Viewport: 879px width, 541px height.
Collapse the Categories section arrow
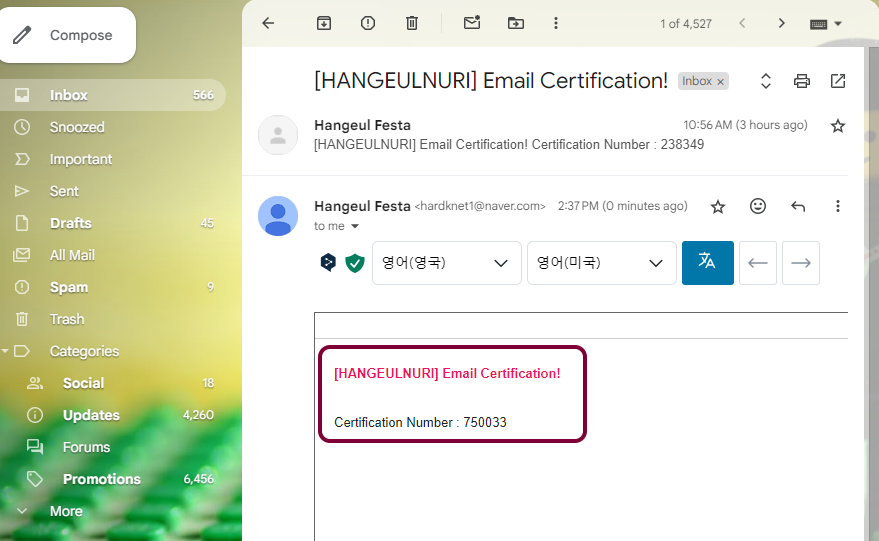[5, 351]
